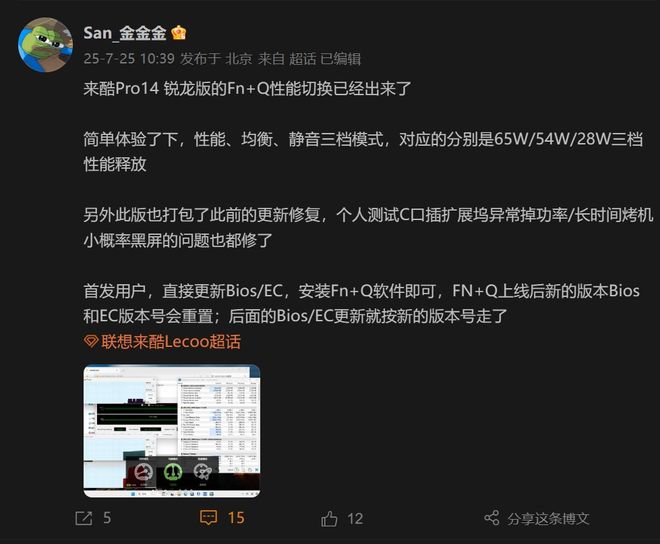Click the repost arrow icon
Viewport: 660px width, 544px height.
pos(84,518)
